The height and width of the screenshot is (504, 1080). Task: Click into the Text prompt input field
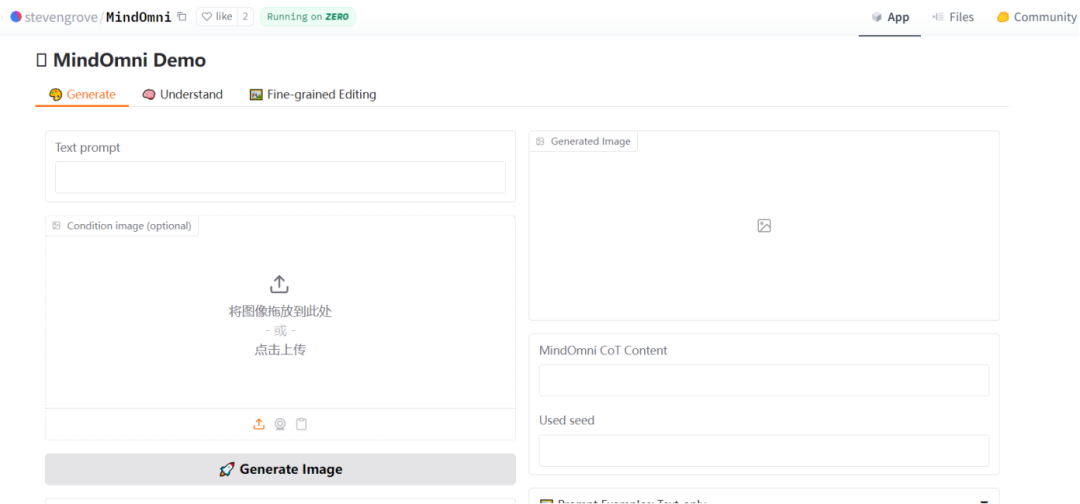tap(280, 177)
